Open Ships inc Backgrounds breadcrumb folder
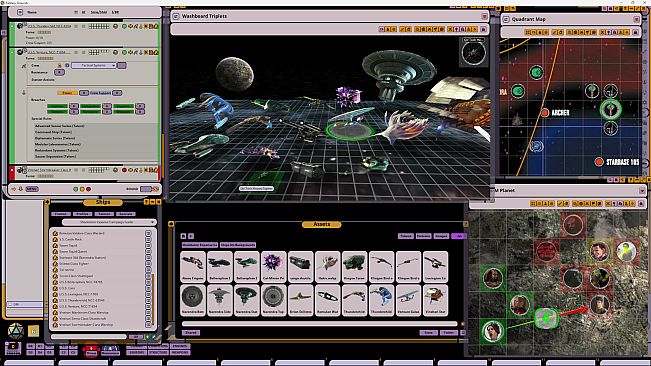 point(238,245)
